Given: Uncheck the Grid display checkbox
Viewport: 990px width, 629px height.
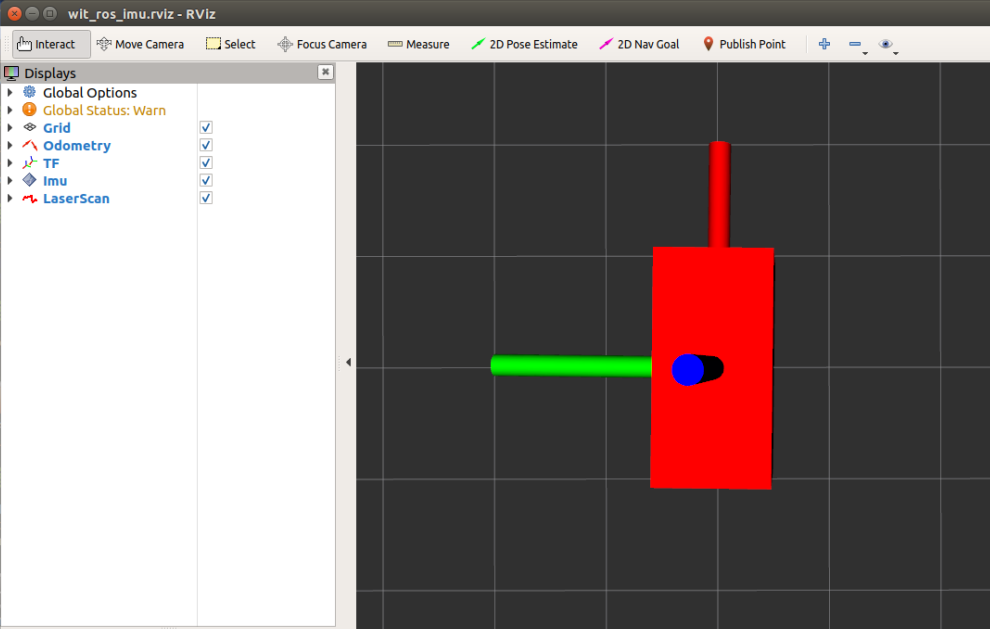Looking at the screenshot, I should [206, 128].
